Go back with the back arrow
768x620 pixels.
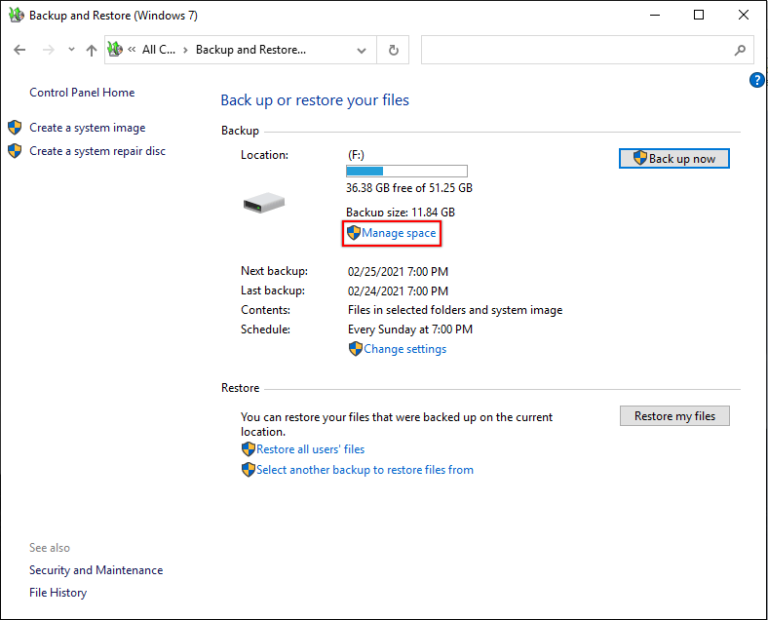[20, 50]
